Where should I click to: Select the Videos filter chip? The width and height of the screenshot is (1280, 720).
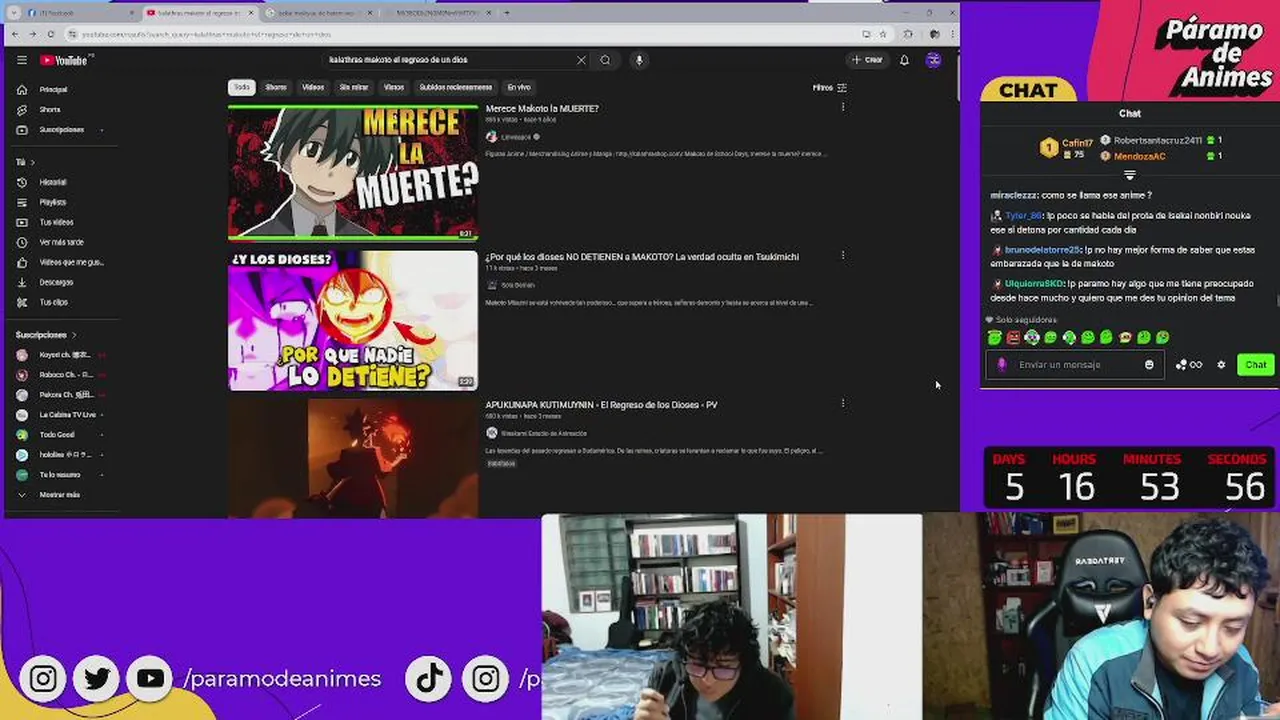click(313, 87)
